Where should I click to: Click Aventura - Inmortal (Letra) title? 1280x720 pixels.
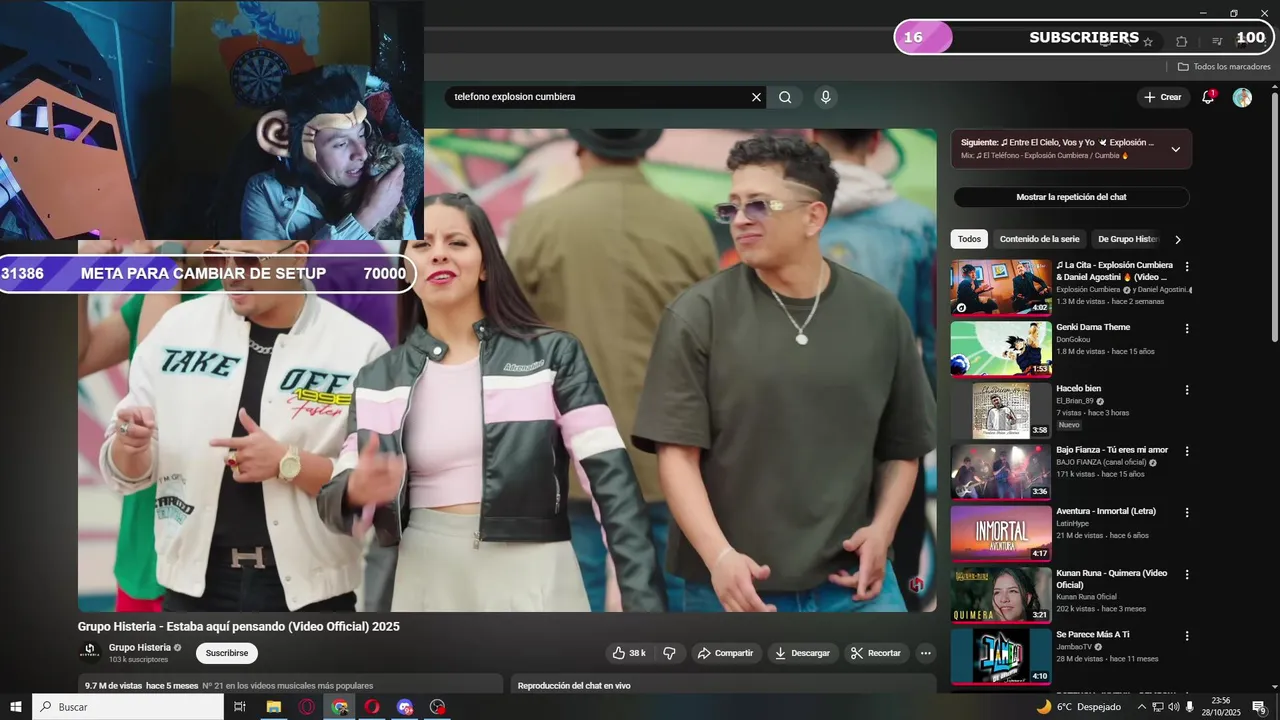[1106, 511]
